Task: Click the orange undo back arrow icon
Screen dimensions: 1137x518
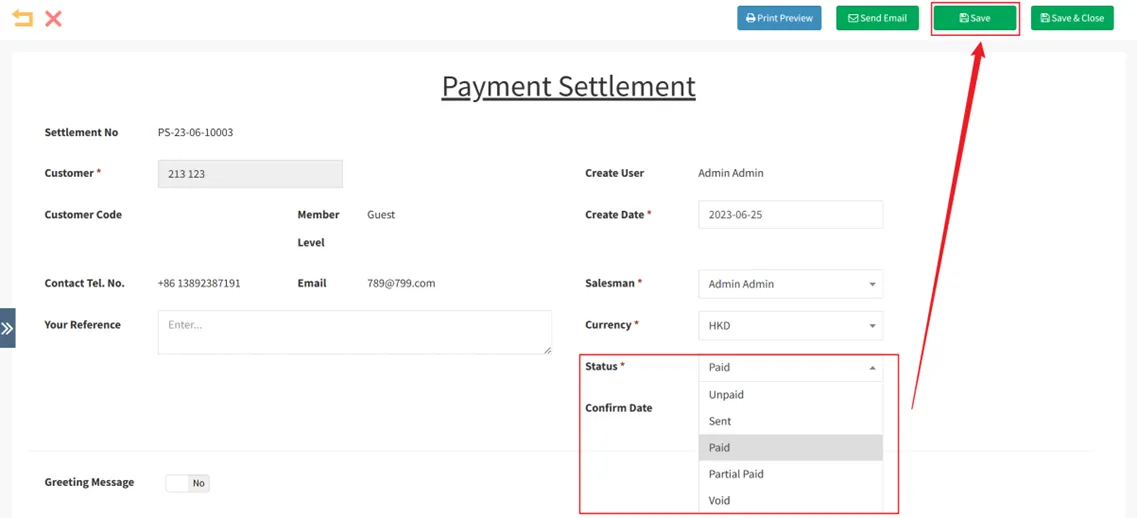Action: 22,18
